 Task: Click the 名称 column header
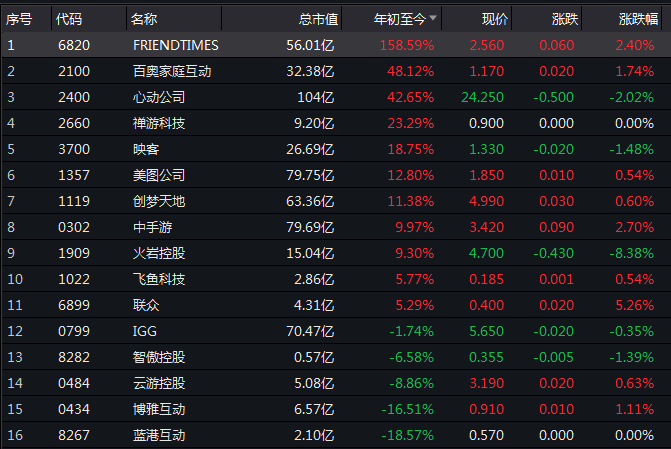[144, 19]
